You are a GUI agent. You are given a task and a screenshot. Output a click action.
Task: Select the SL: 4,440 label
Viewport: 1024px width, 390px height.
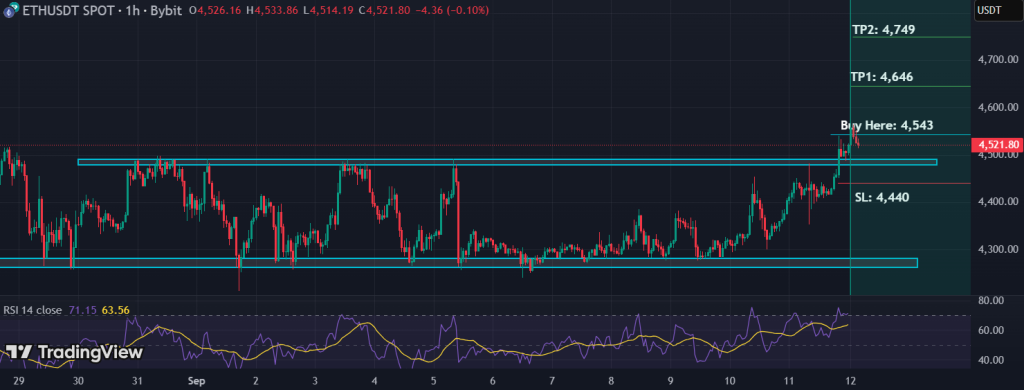pyautogui.click(x=882, y=197)
